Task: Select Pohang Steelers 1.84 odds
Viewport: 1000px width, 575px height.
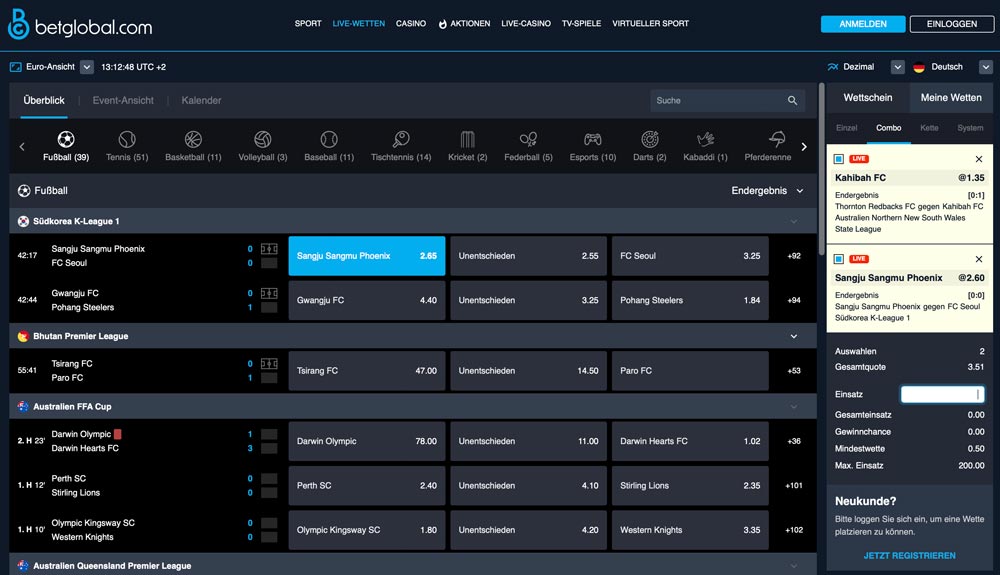Action: pos(690,300)
